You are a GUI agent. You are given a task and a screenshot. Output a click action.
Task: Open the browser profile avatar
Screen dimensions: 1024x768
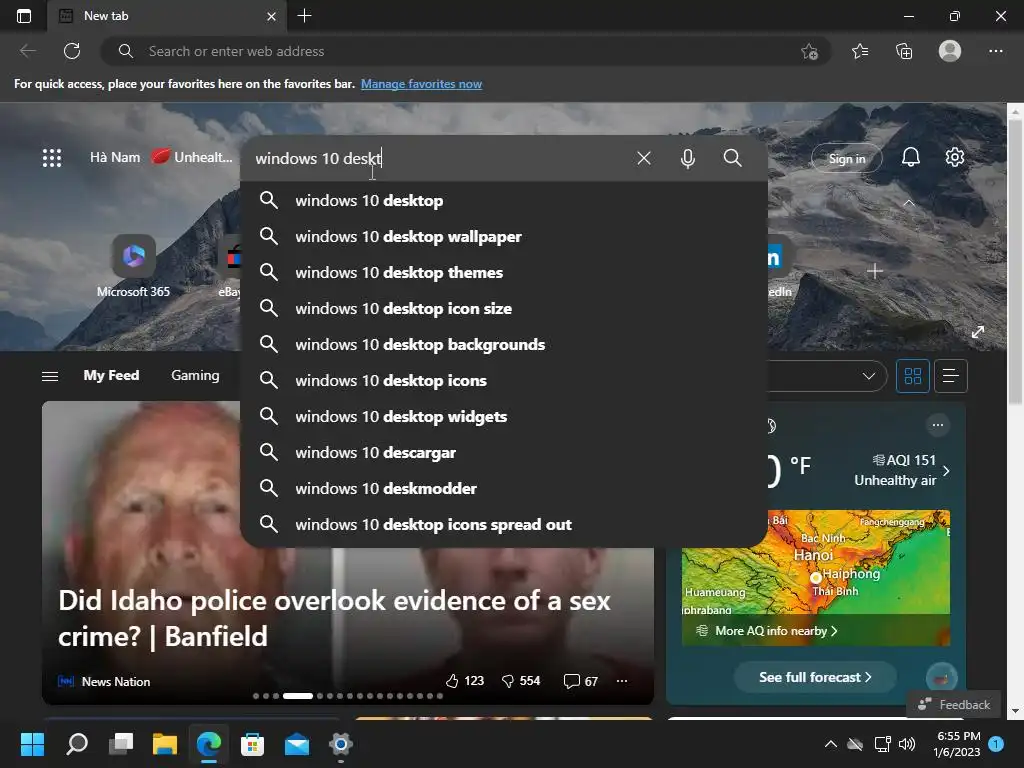[x=950, y=51]
